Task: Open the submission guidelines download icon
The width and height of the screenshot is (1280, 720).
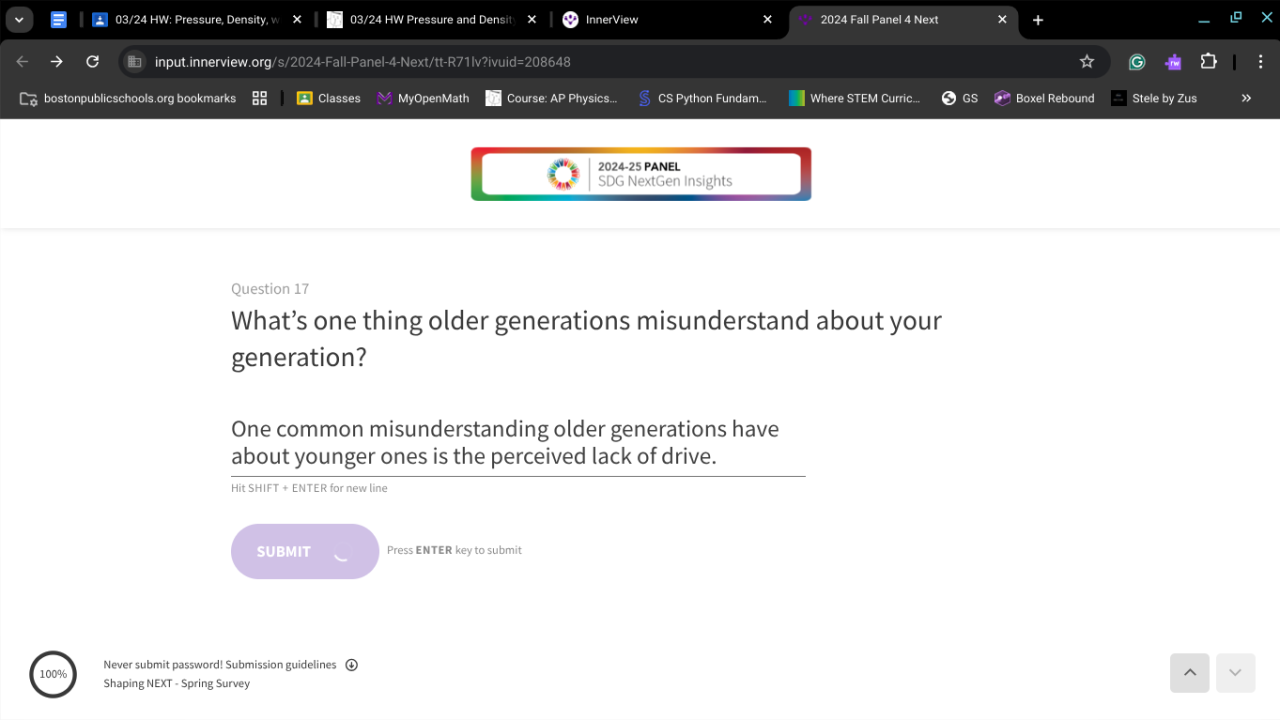Action: coord(352,665)
